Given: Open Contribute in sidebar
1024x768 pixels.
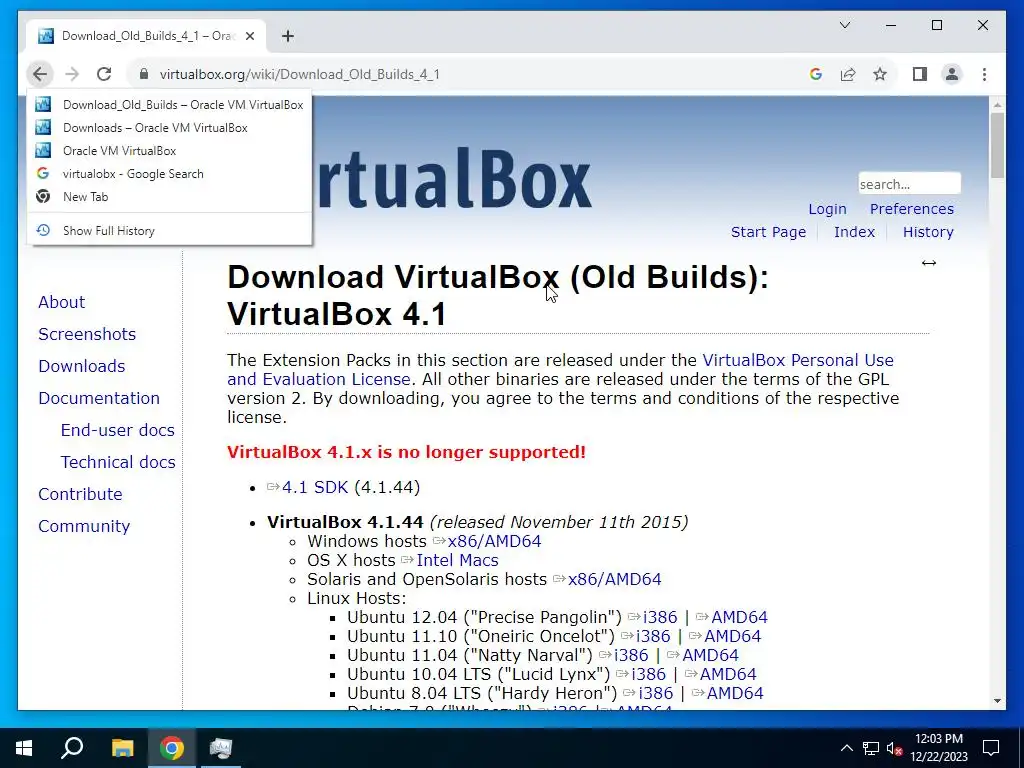Looking at the screenshot, I should [80, 494].
